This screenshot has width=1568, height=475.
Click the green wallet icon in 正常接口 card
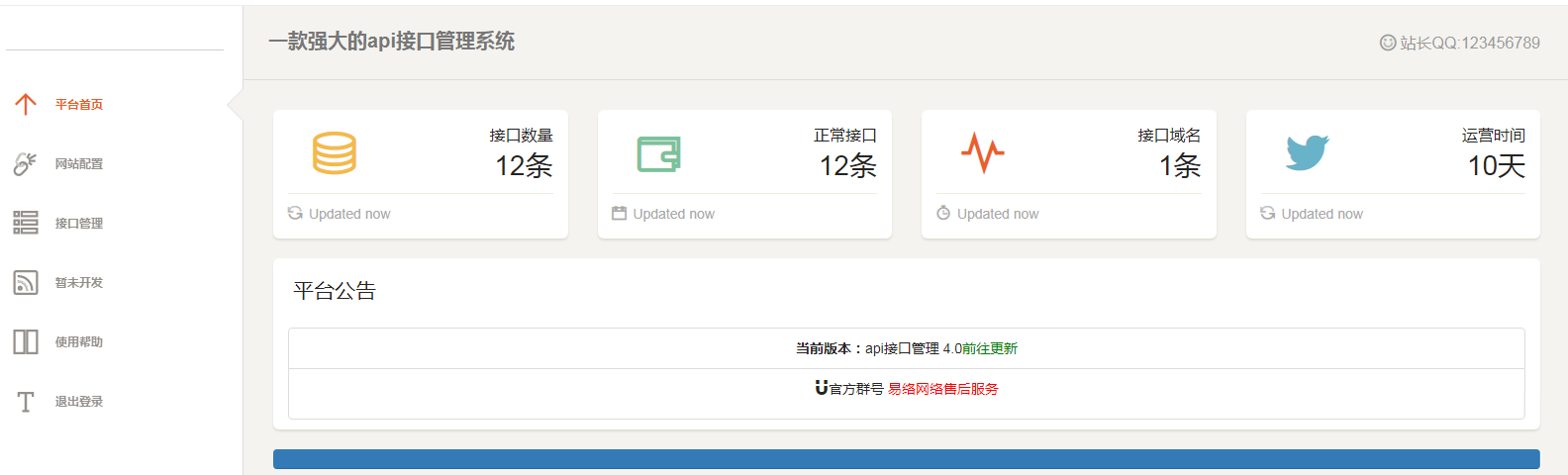658,154
